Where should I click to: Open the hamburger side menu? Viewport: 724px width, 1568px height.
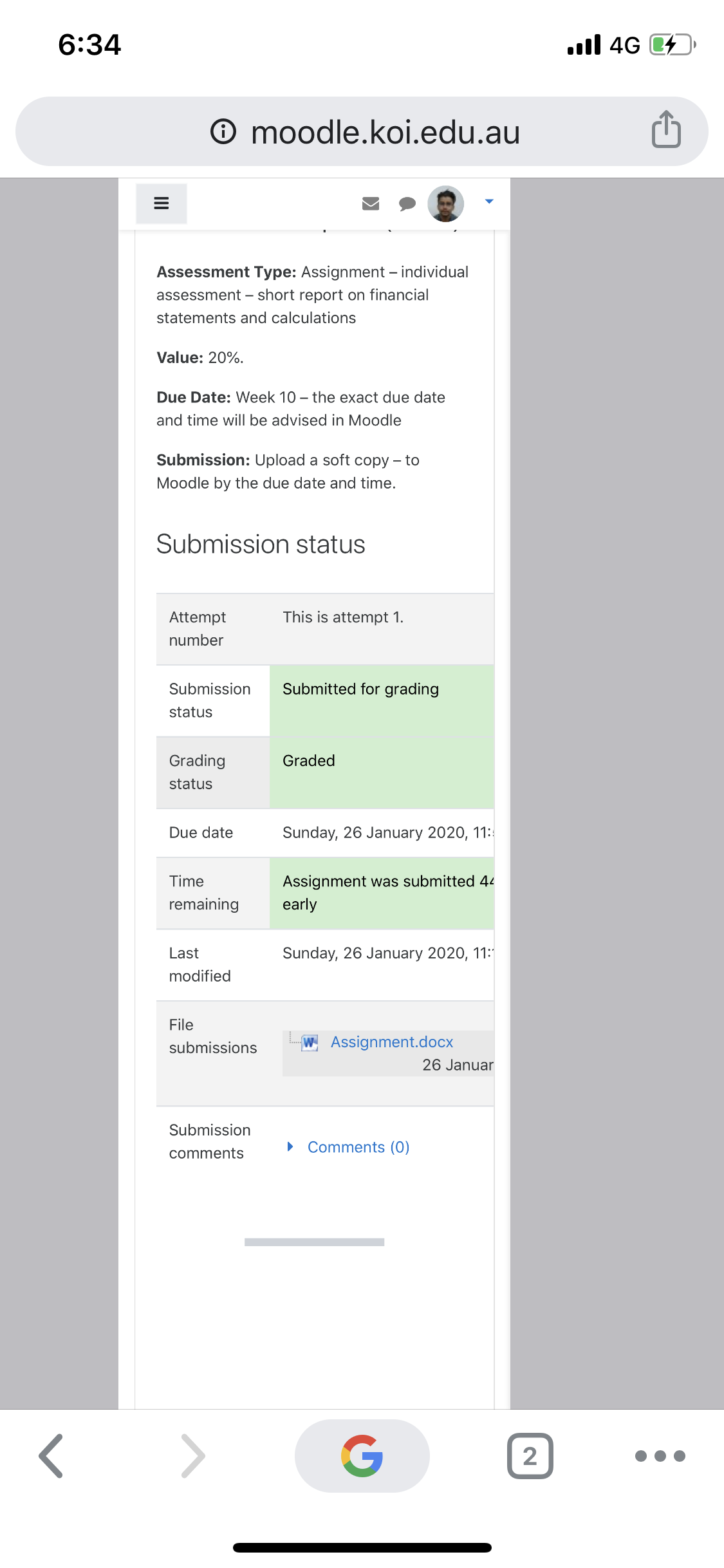tap(162, 203)
